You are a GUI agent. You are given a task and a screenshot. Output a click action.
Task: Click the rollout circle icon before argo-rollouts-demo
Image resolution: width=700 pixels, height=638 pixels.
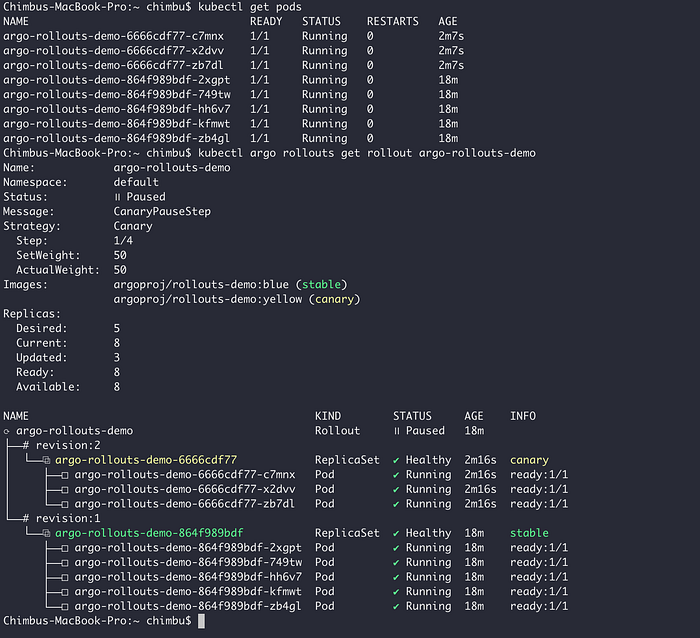[7, 431]
